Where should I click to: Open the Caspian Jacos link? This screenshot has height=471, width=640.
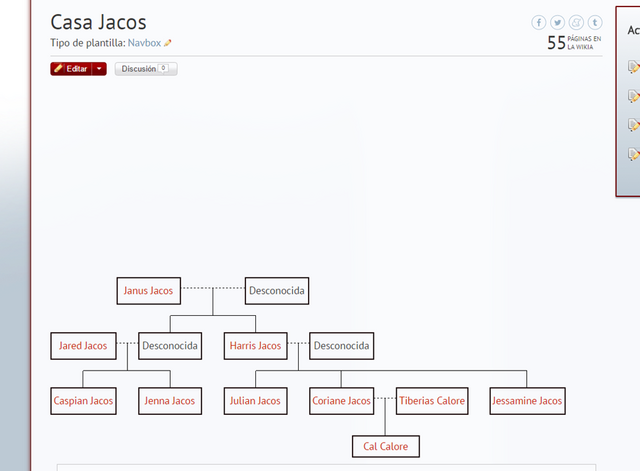[x=83, y=401]
